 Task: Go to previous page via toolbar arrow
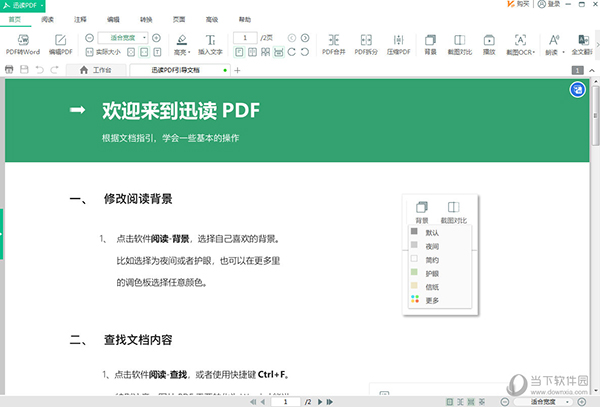click(x=292, y=38)
